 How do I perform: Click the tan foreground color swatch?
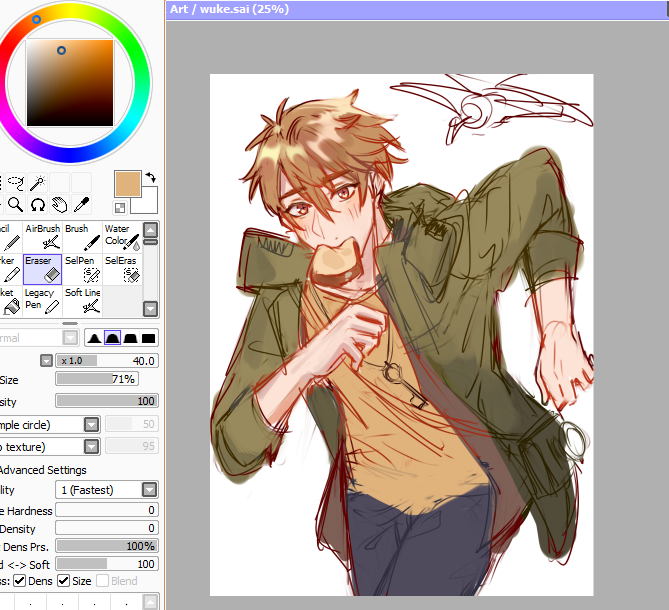click(128, 184)
